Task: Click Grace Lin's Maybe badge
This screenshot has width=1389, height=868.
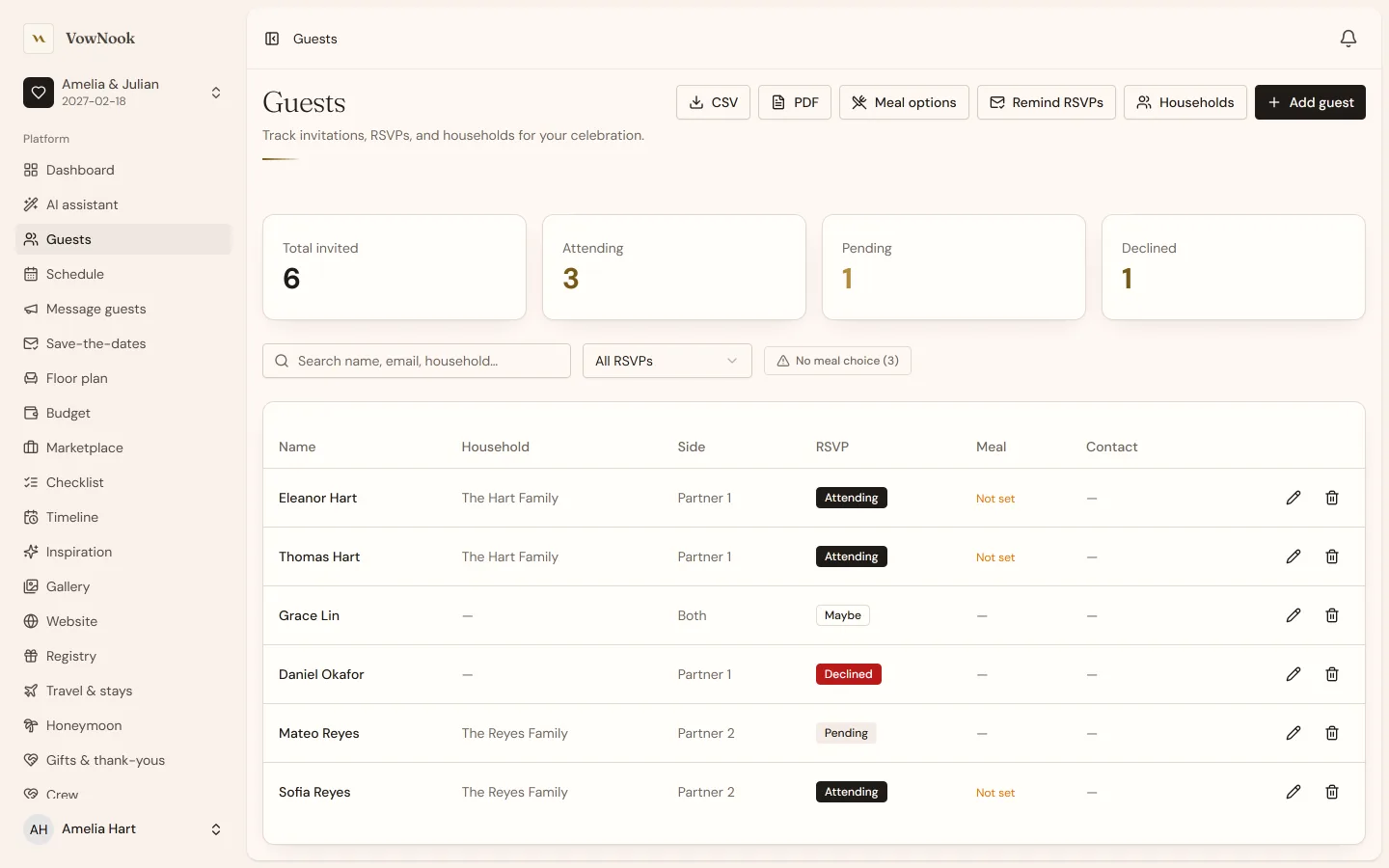Action: [843, 615]
